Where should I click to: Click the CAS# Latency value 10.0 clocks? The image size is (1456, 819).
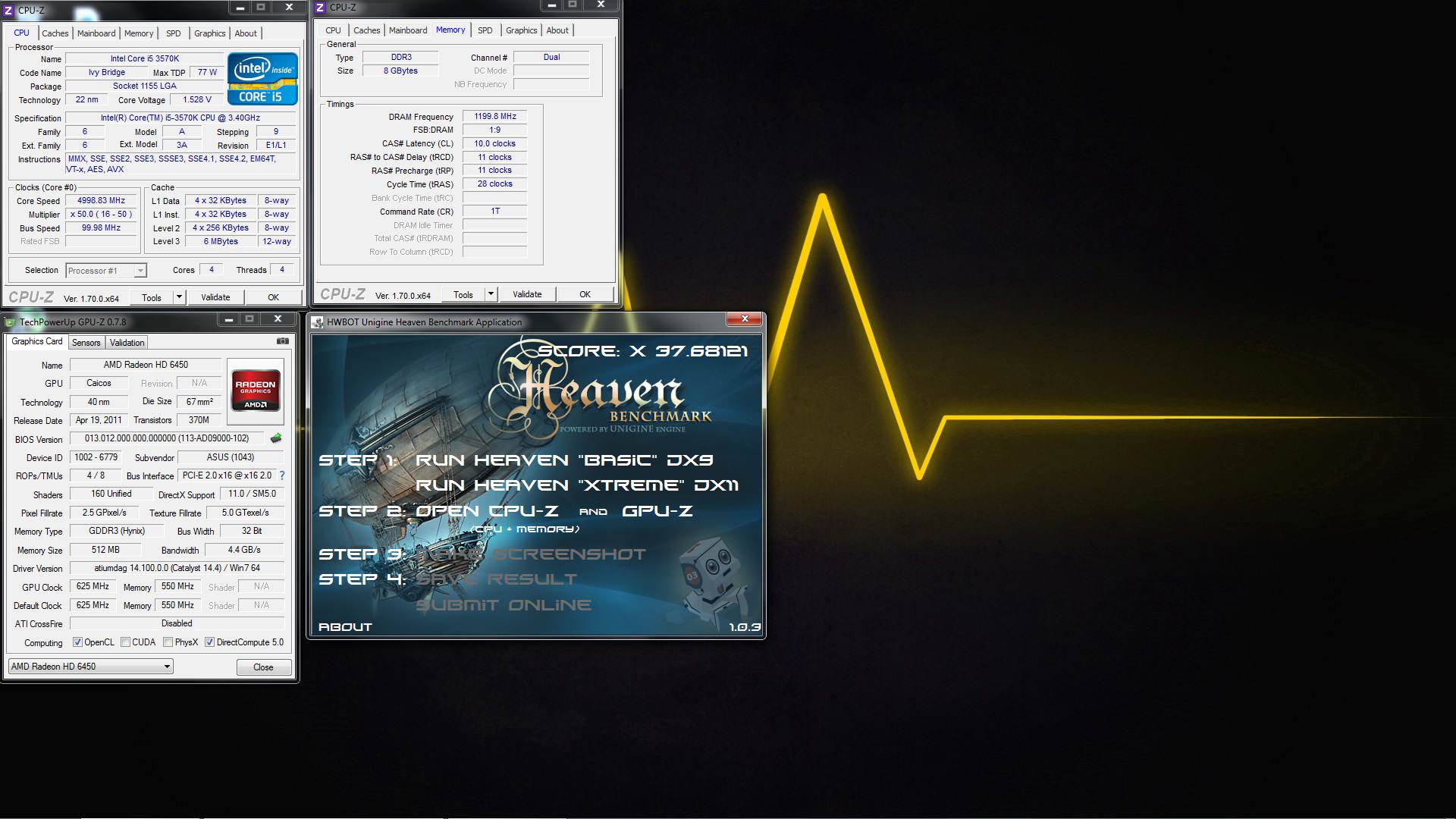(495, 143)
